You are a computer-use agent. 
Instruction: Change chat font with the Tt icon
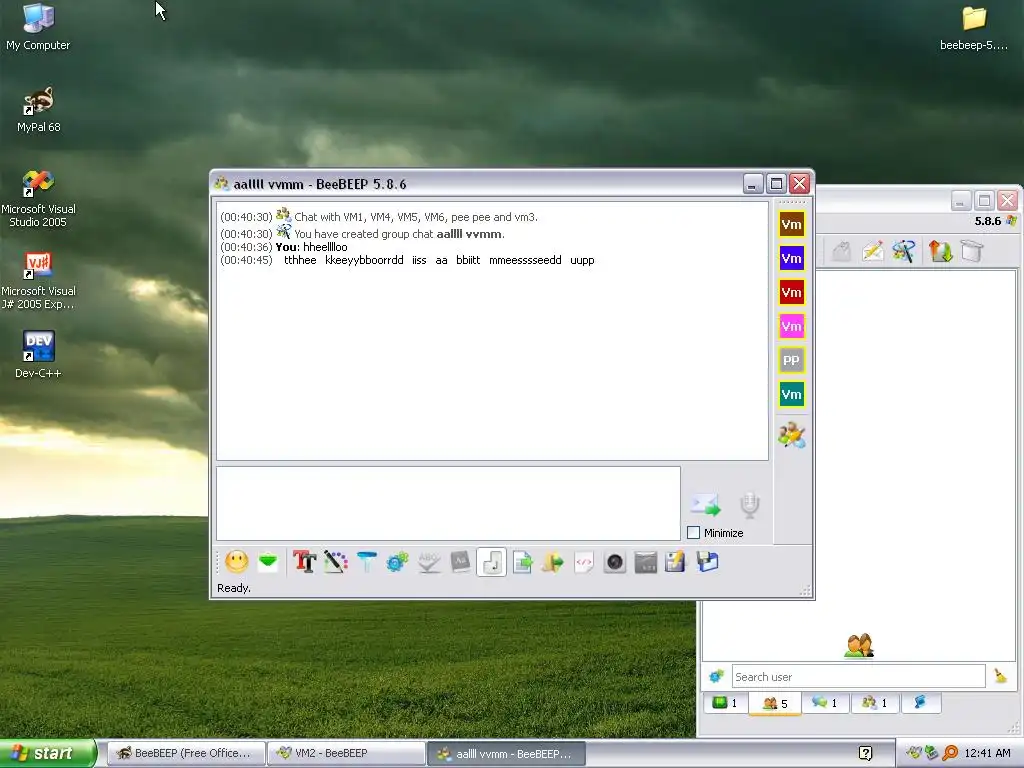(x=304, y=562)
